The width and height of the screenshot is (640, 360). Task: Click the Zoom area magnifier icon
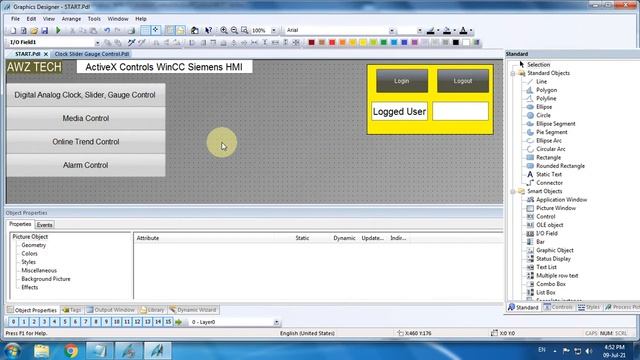pyautogui.click(x=244, y=30)
